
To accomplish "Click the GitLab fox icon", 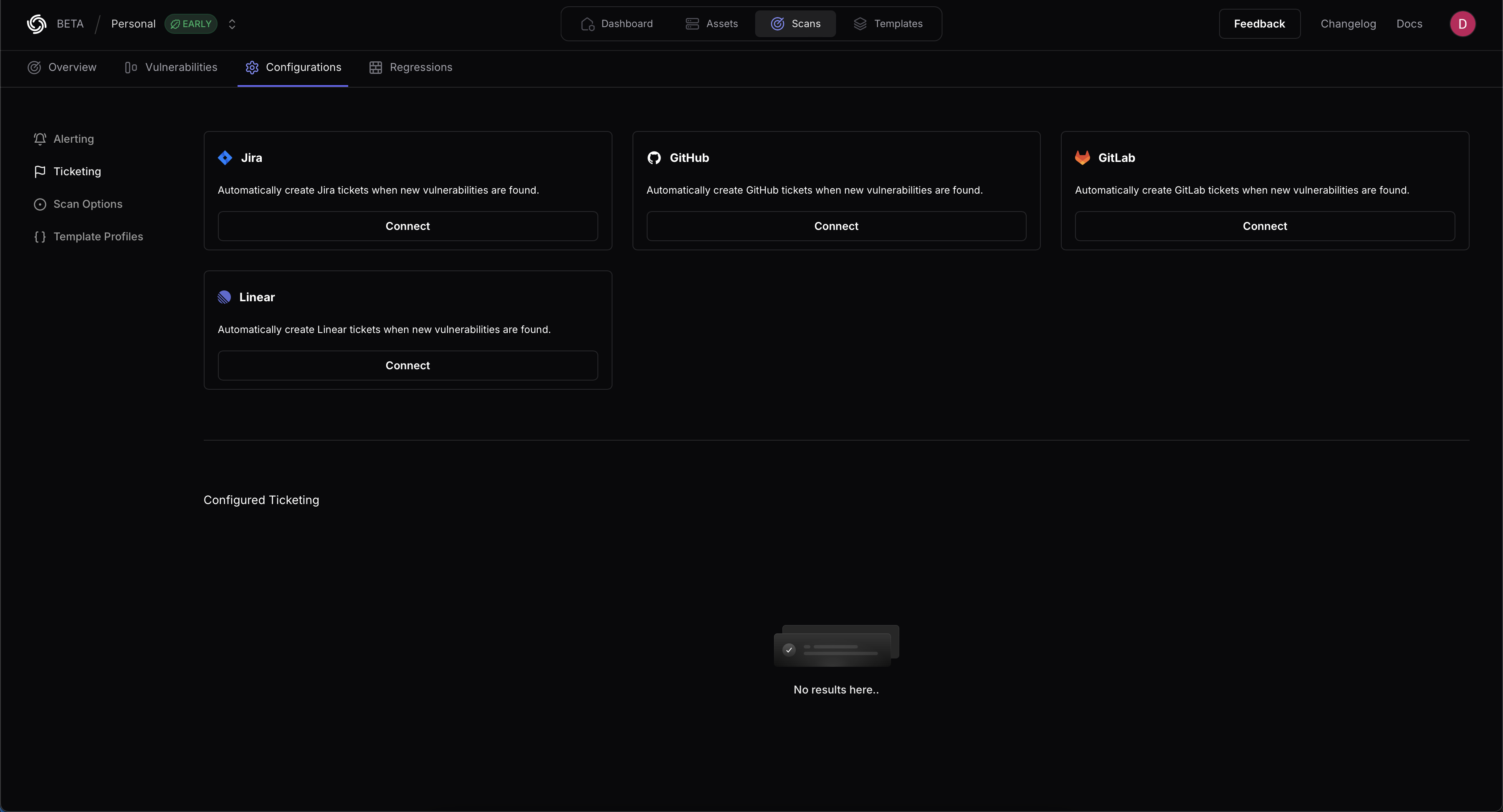I will [x=1082, y=157].
